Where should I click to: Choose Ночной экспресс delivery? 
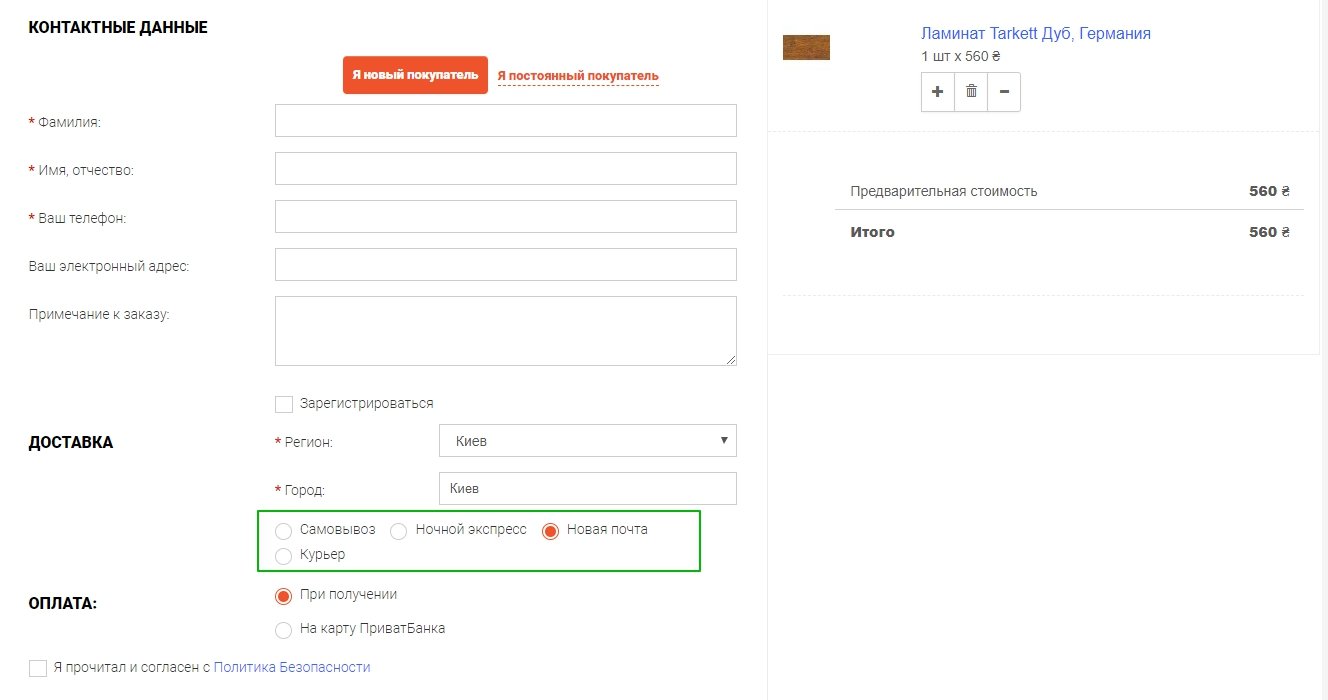(x=399, y=530)
